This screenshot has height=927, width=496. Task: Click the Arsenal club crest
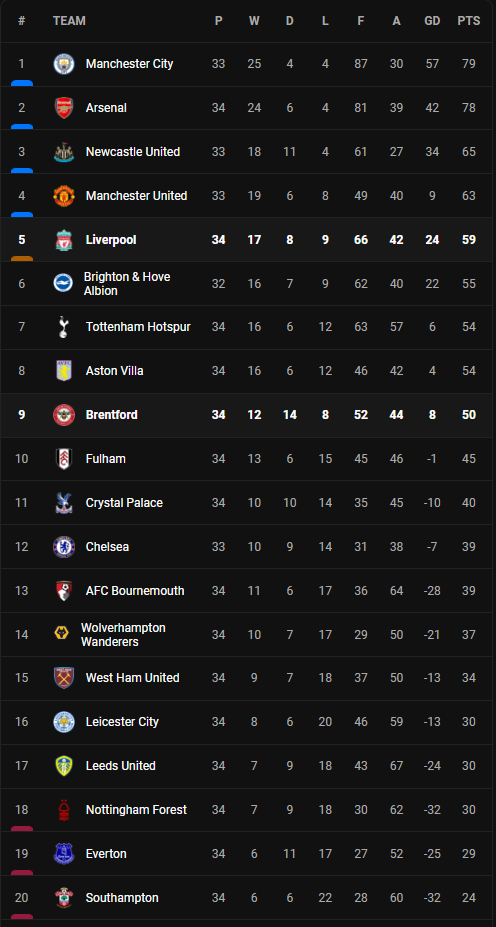click(63, 108)
